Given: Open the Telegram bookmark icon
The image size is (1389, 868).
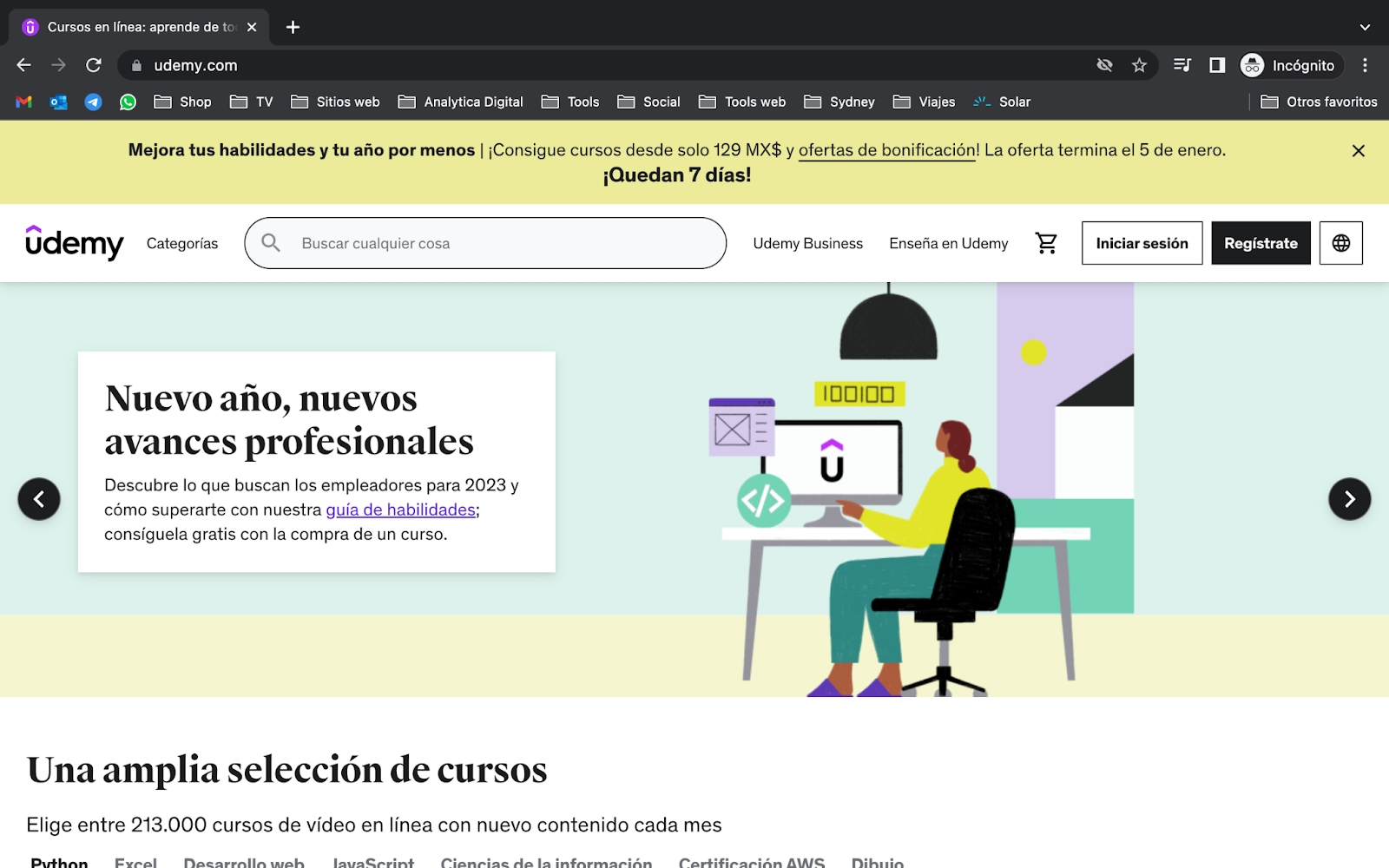Looking at the screenshot, I should click(94, 102).
